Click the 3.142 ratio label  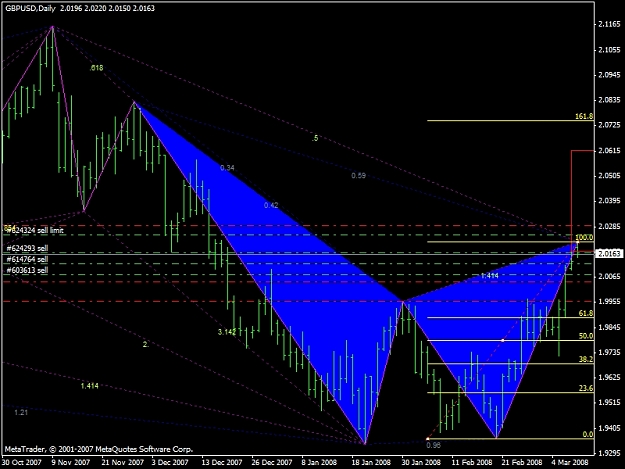coord(227,332)
